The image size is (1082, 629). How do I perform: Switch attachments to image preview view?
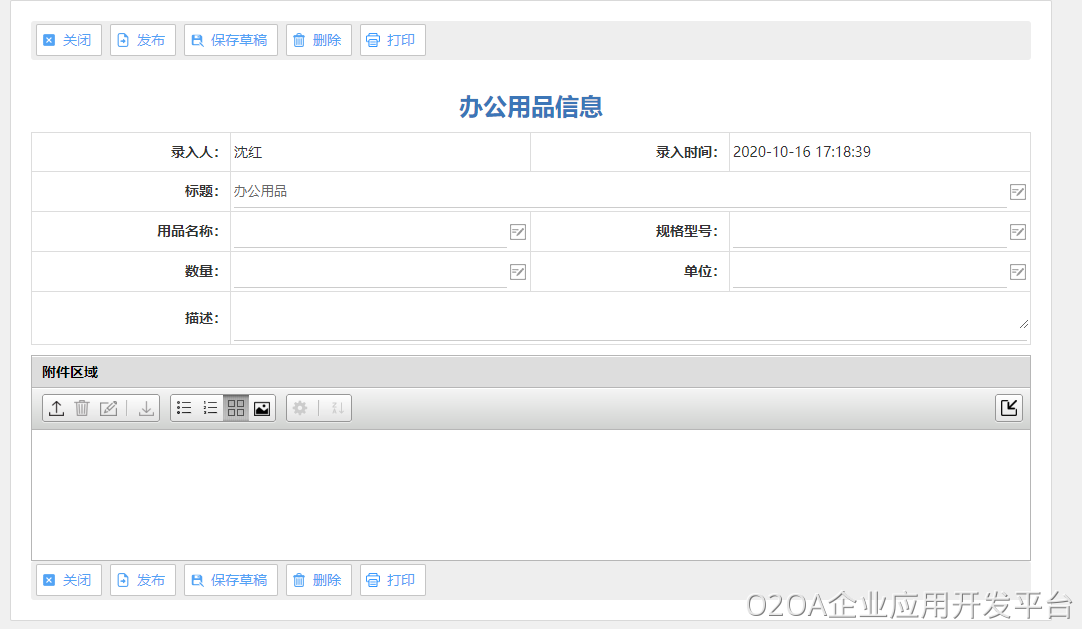tap(262, 408)
